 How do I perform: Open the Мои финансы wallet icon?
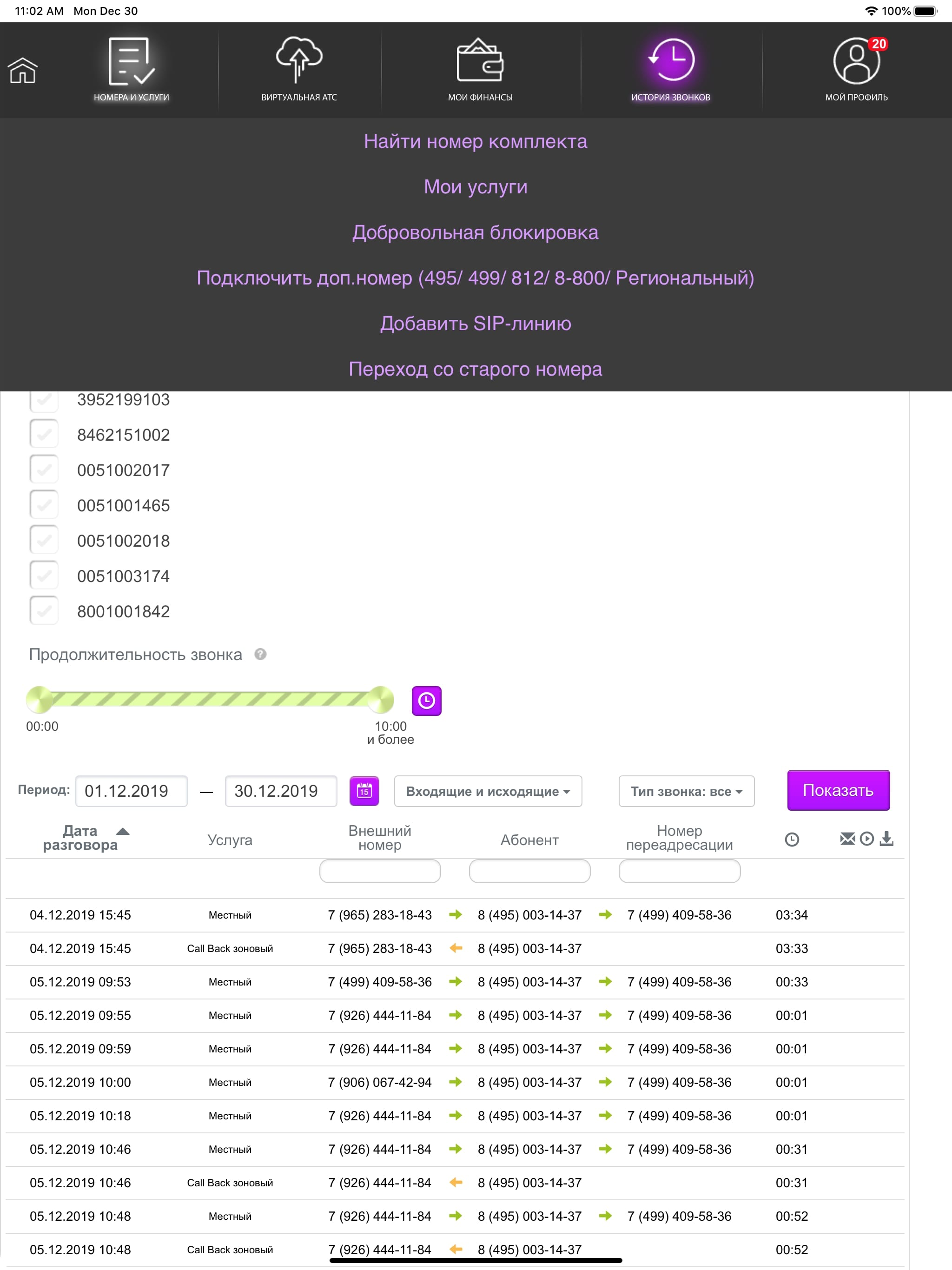pos(480,60)
